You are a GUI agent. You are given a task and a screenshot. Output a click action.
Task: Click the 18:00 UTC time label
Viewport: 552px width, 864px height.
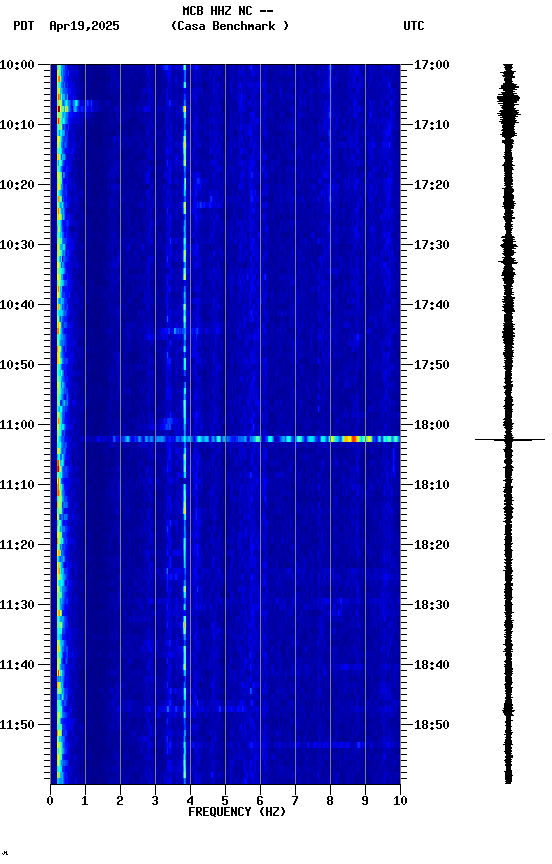click(x=432, y=425)
